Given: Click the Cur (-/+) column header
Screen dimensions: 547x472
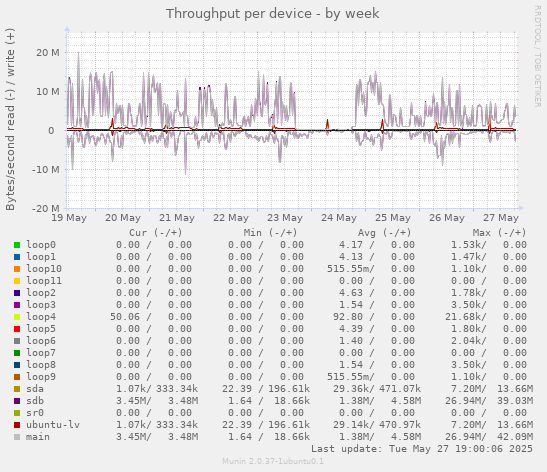Looking at the screenshot, I should coord(156,233).
